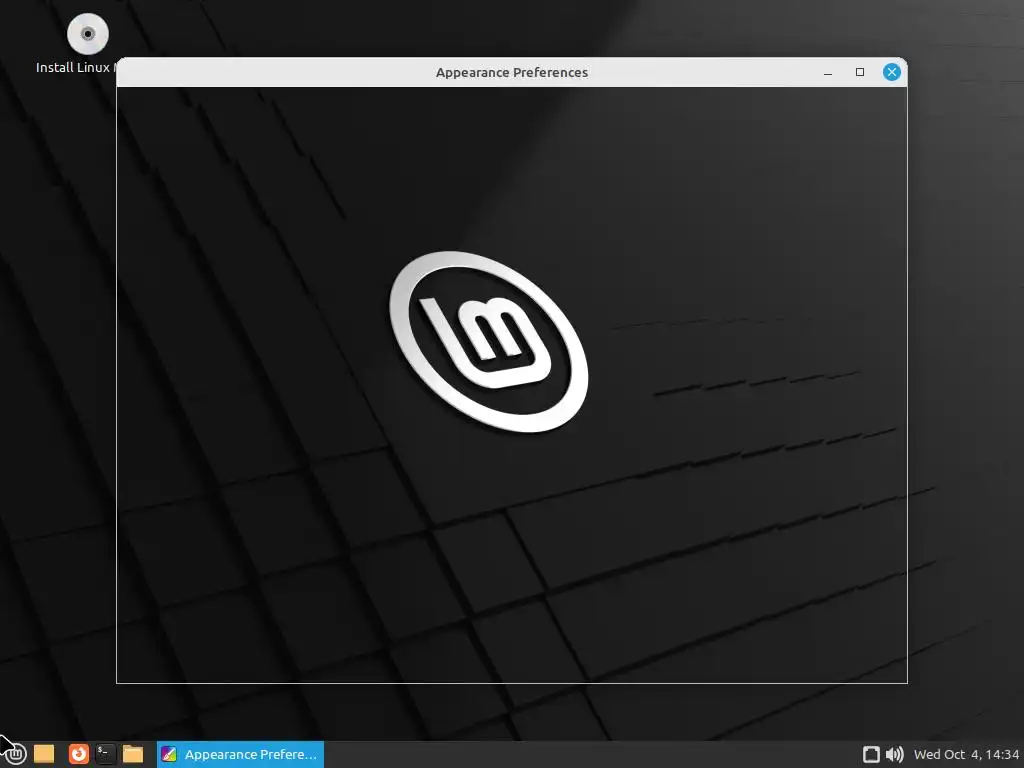Launch Firefox from the taskbar
Screen dimensions: 1024x768
[x=79, y=754]
